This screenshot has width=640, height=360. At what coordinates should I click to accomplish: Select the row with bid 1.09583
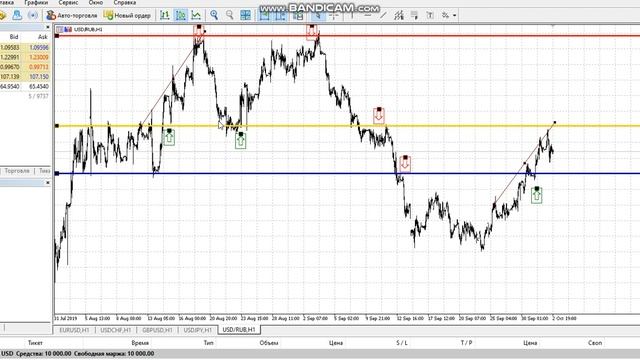click(25, 47)
